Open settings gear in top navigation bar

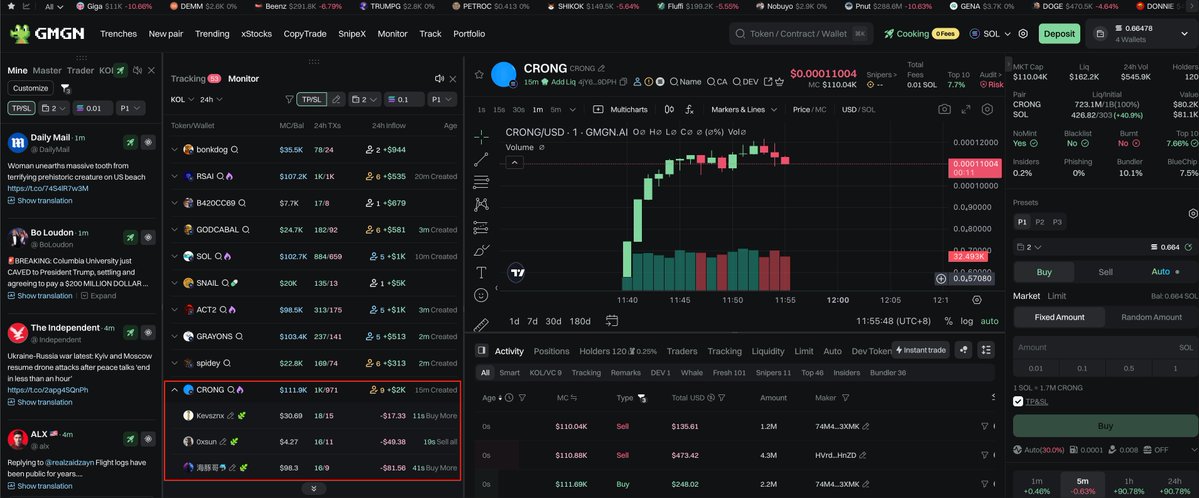pos(1023,34)
